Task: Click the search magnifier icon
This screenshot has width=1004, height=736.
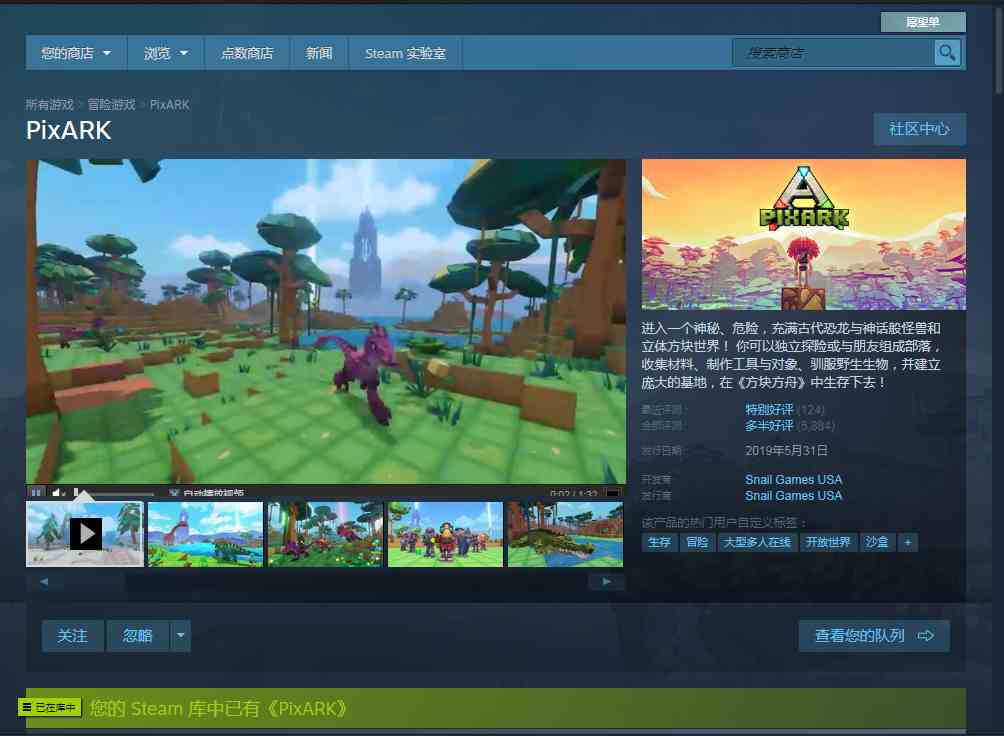Action: pyautogui.click(x=947, y=53)
